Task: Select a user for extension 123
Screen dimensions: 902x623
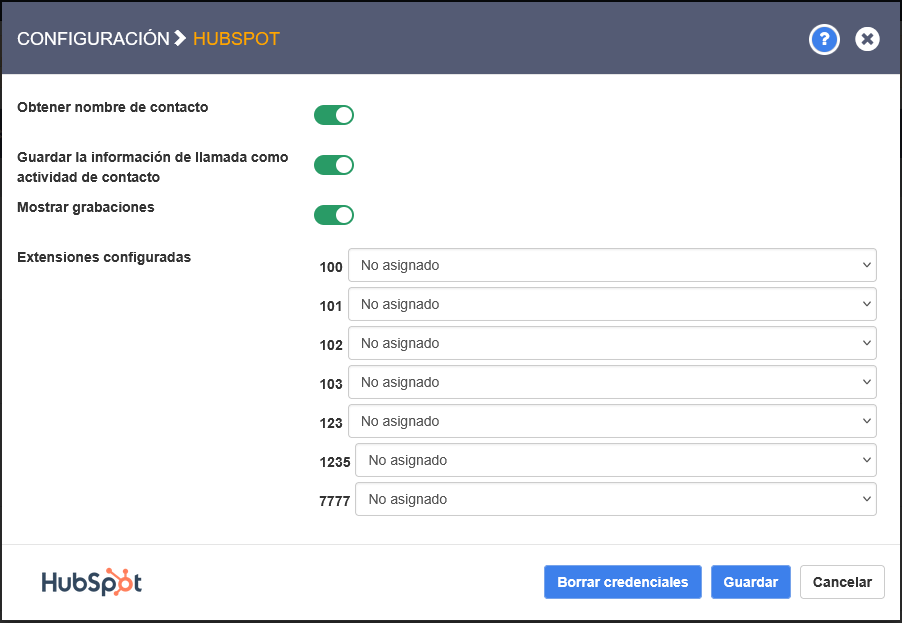Action: (x=612, y=421)
